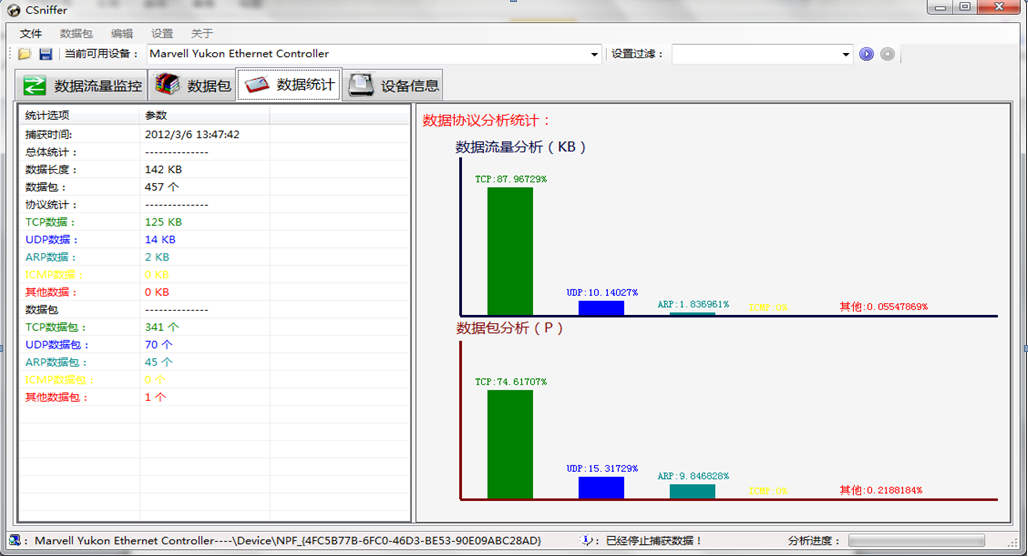Image resolution: width=1028 pixels, height=557 pixels.
Task: Click the CSniffer app icon in title bar
Action: coord(13,10)
